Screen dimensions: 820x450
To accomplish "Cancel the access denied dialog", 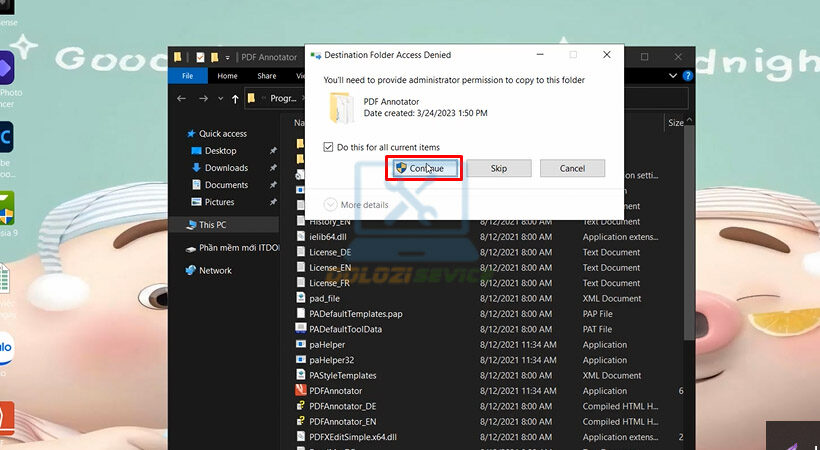I will pos(572,168).
